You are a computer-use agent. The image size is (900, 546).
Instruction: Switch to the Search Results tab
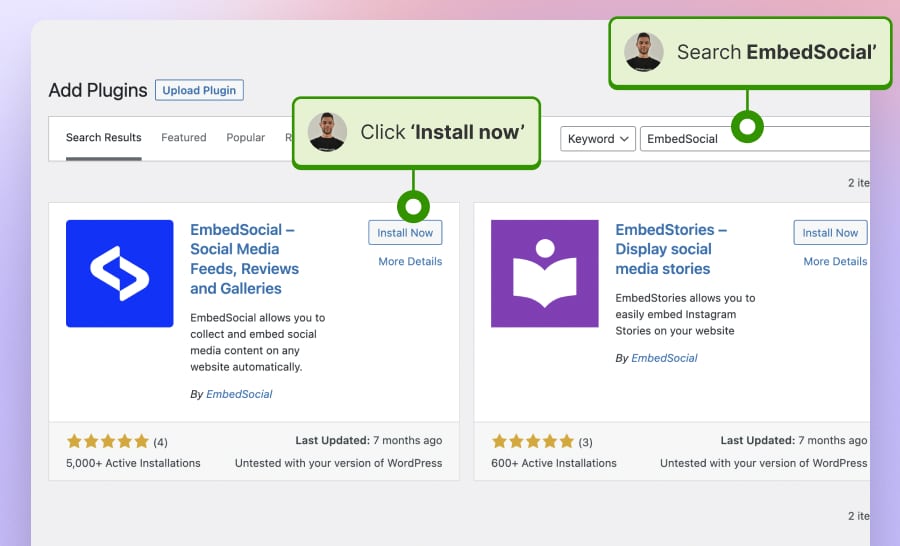pos(103,138)
